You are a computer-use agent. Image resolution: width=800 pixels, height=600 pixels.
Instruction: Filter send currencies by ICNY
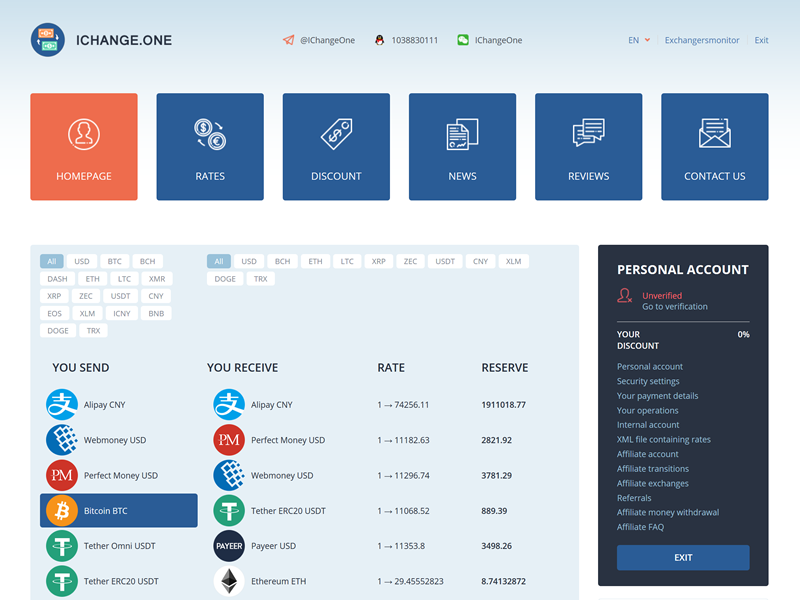pyautogui.click(x=121, y=313)
